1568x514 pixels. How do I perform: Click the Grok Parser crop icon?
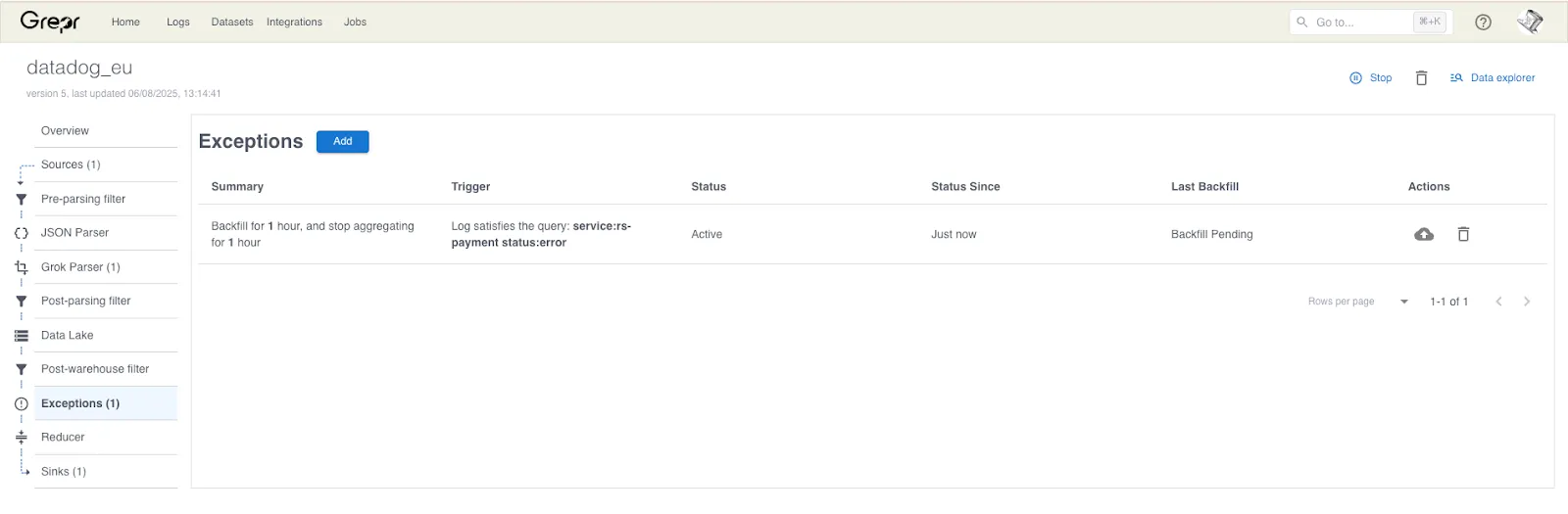[x=21, y=267]
